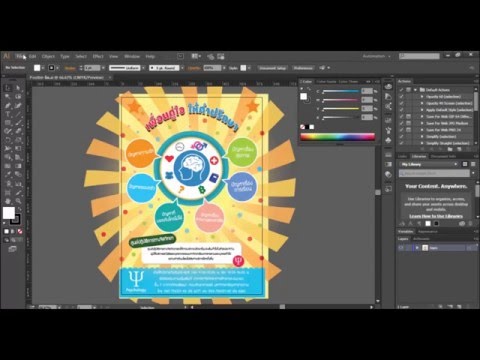Expand the Simplify Straight action
Viewport: 480px width, 360px height.
click(422, 143)
